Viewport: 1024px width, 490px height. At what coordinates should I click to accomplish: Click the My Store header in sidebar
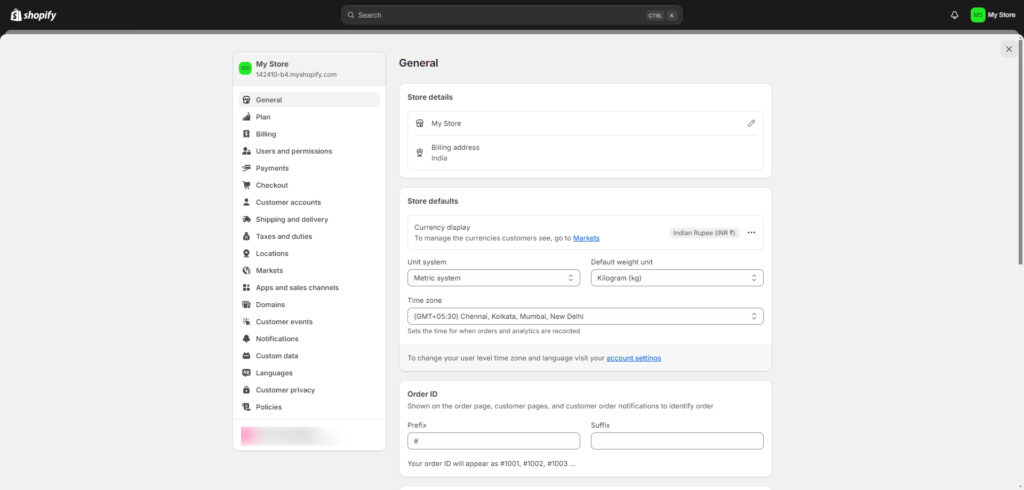309,69
